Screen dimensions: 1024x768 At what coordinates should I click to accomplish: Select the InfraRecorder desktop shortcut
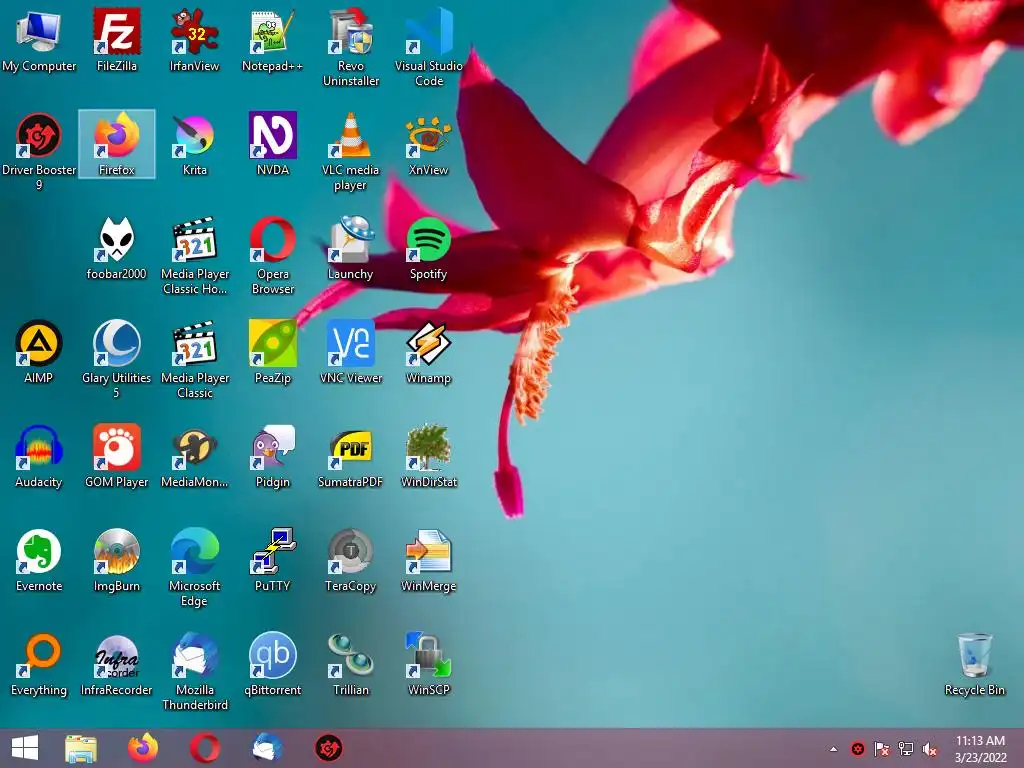point(117,664)
